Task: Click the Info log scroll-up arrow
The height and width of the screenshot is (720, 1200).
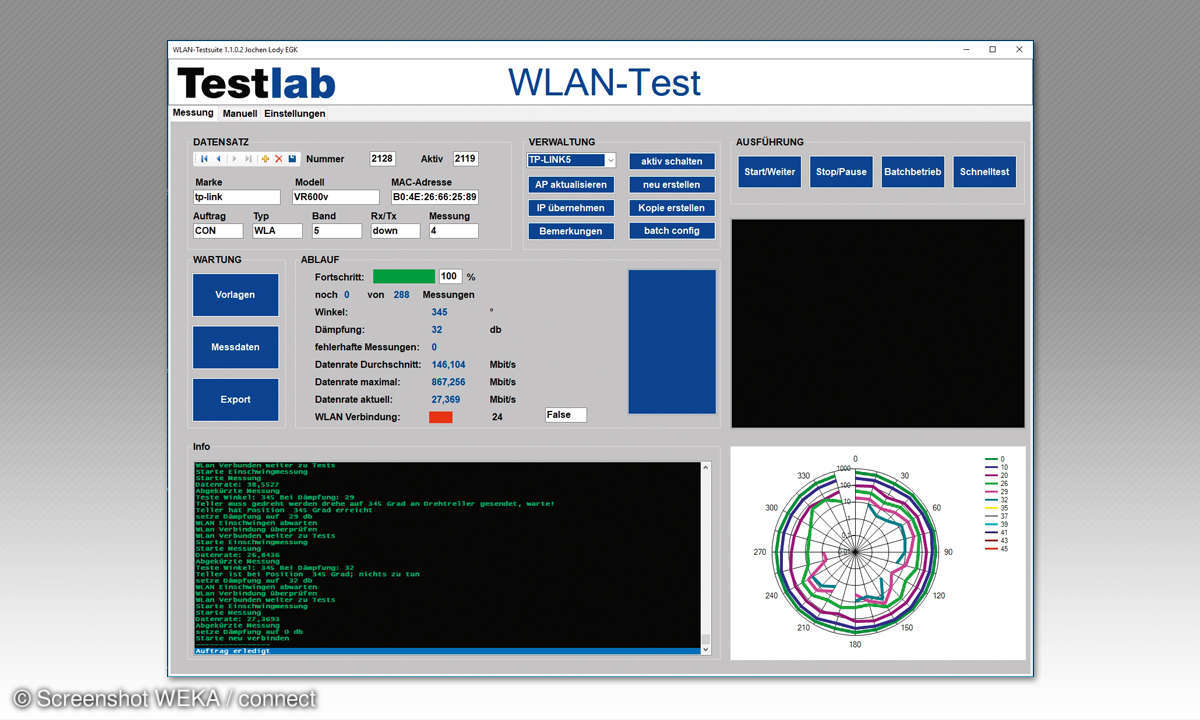Action: (707, 467)
